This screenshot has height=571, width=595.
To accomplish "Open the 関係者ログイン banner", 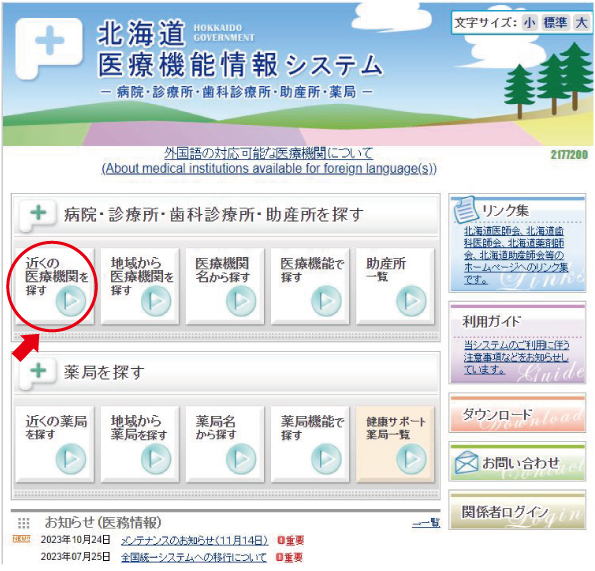I will pos(517,510).
